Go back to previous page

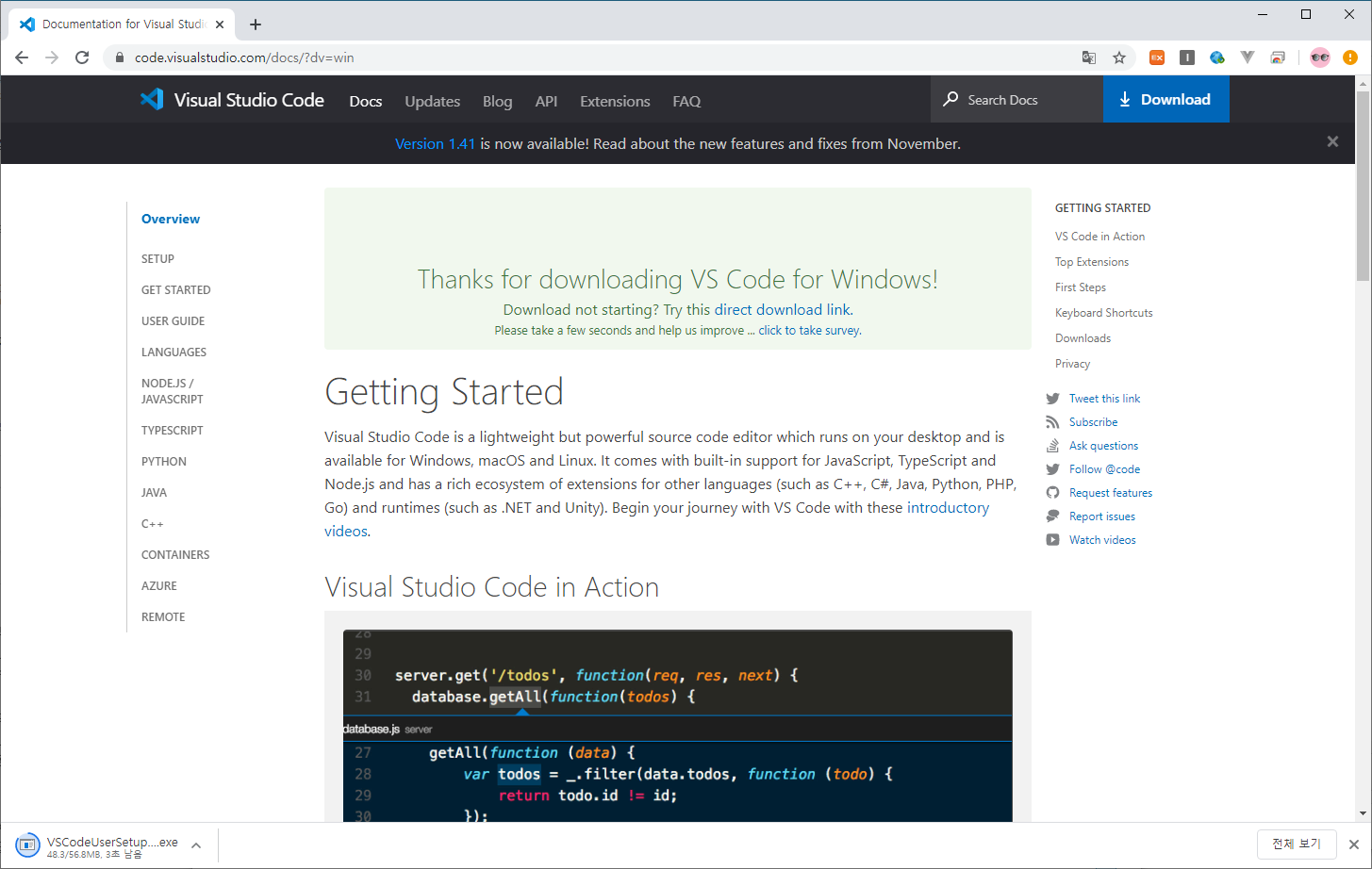point(22,57)
